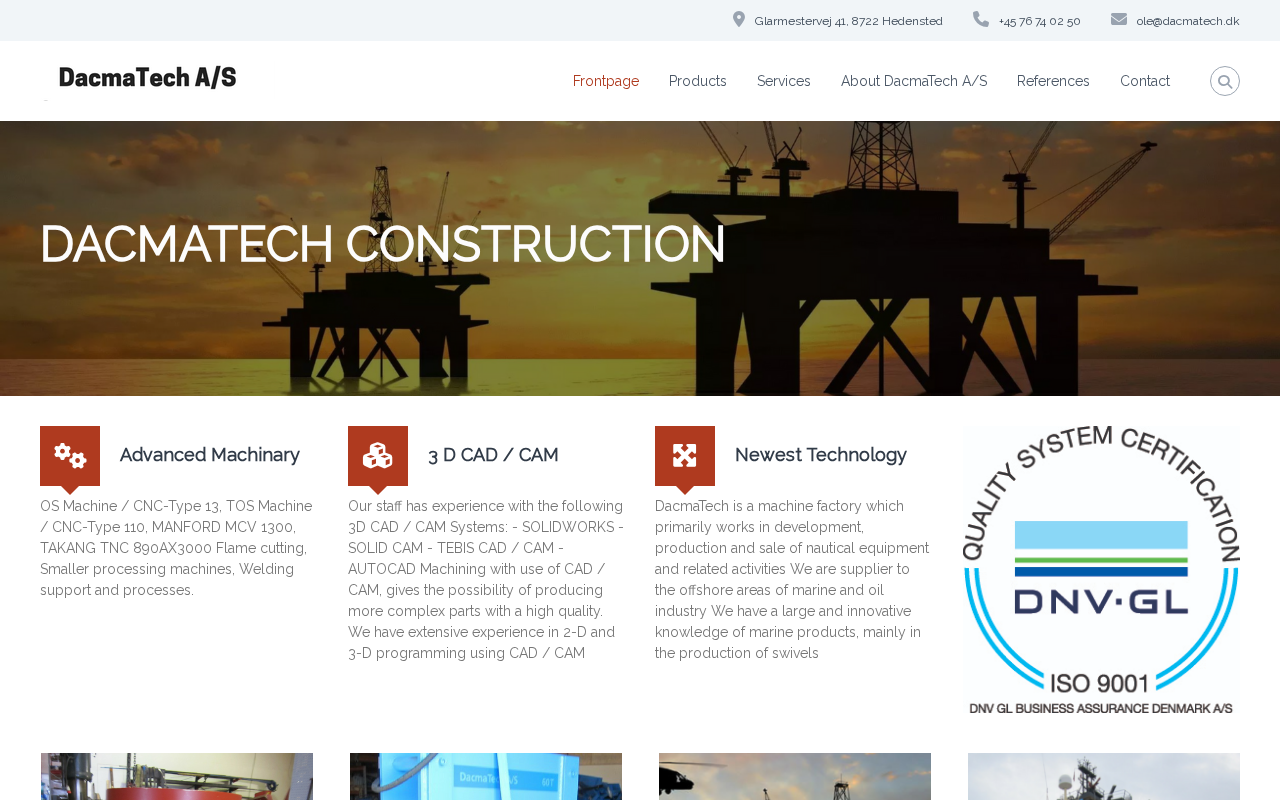Click the OS Machine / CNC-Type description text
1280x800 pixels.
click(178, 548)
